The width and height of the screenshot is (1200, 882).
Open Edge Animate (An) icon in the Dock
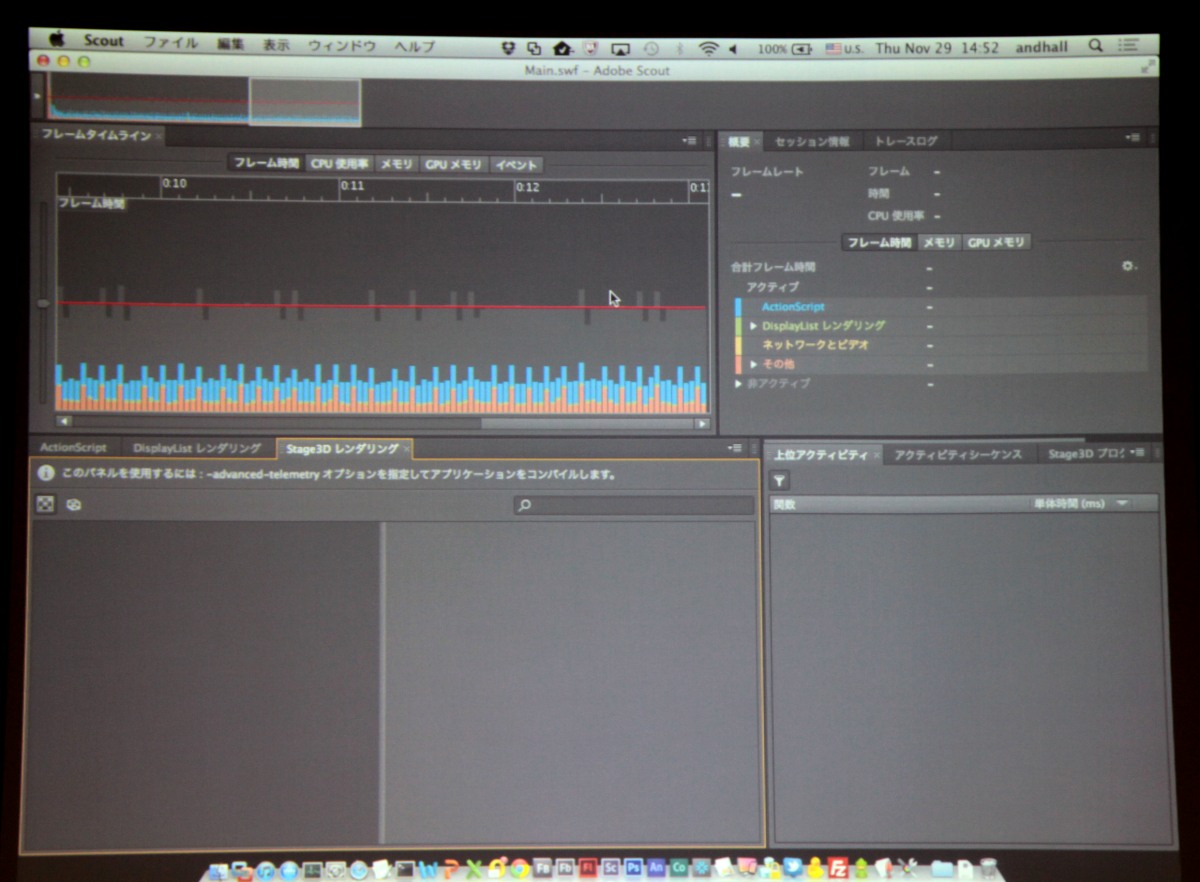click(x=656, y=867)
